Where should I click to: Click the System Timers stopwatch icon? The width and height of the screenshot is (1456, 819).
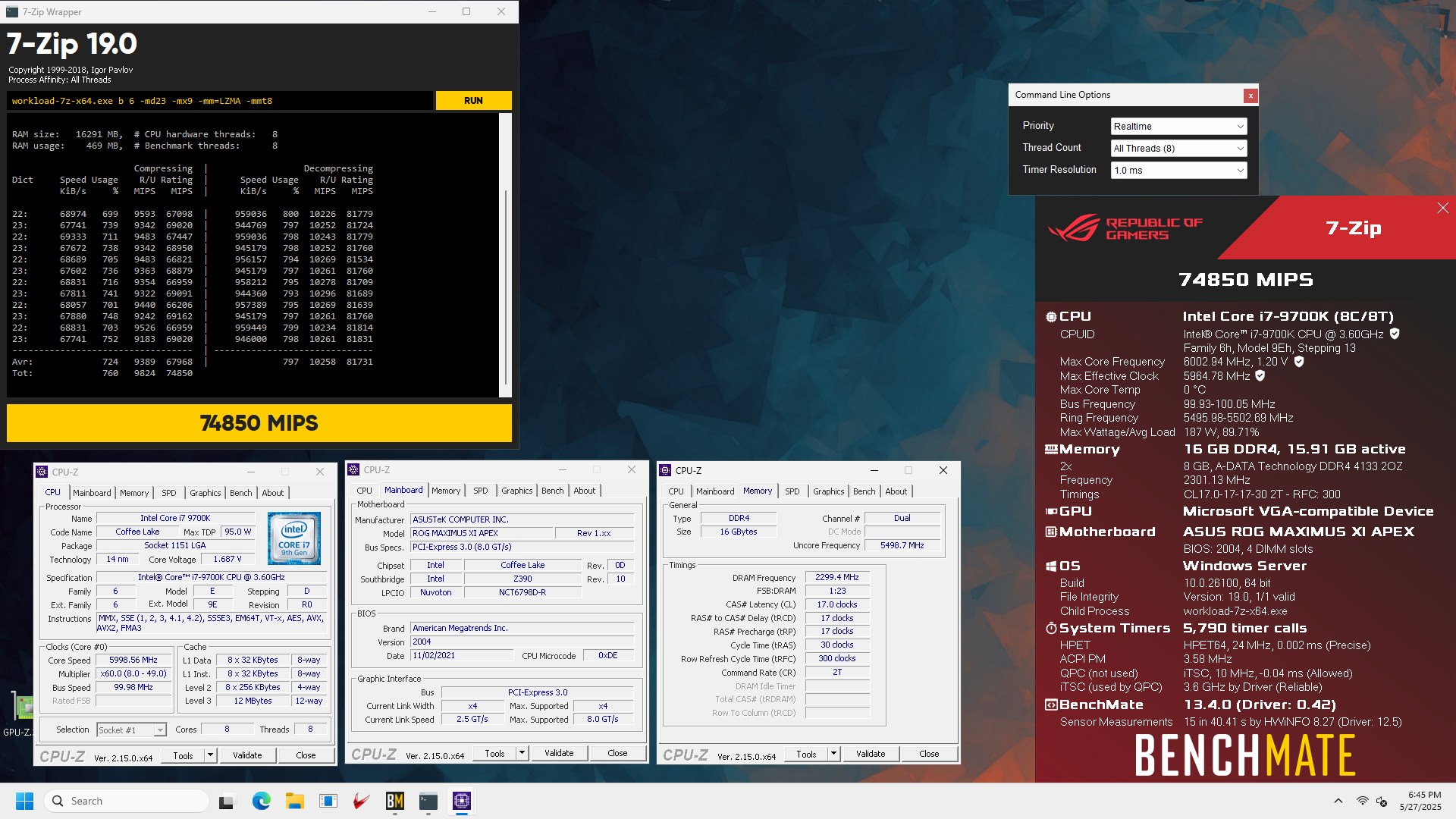[x=1051, y=629]
